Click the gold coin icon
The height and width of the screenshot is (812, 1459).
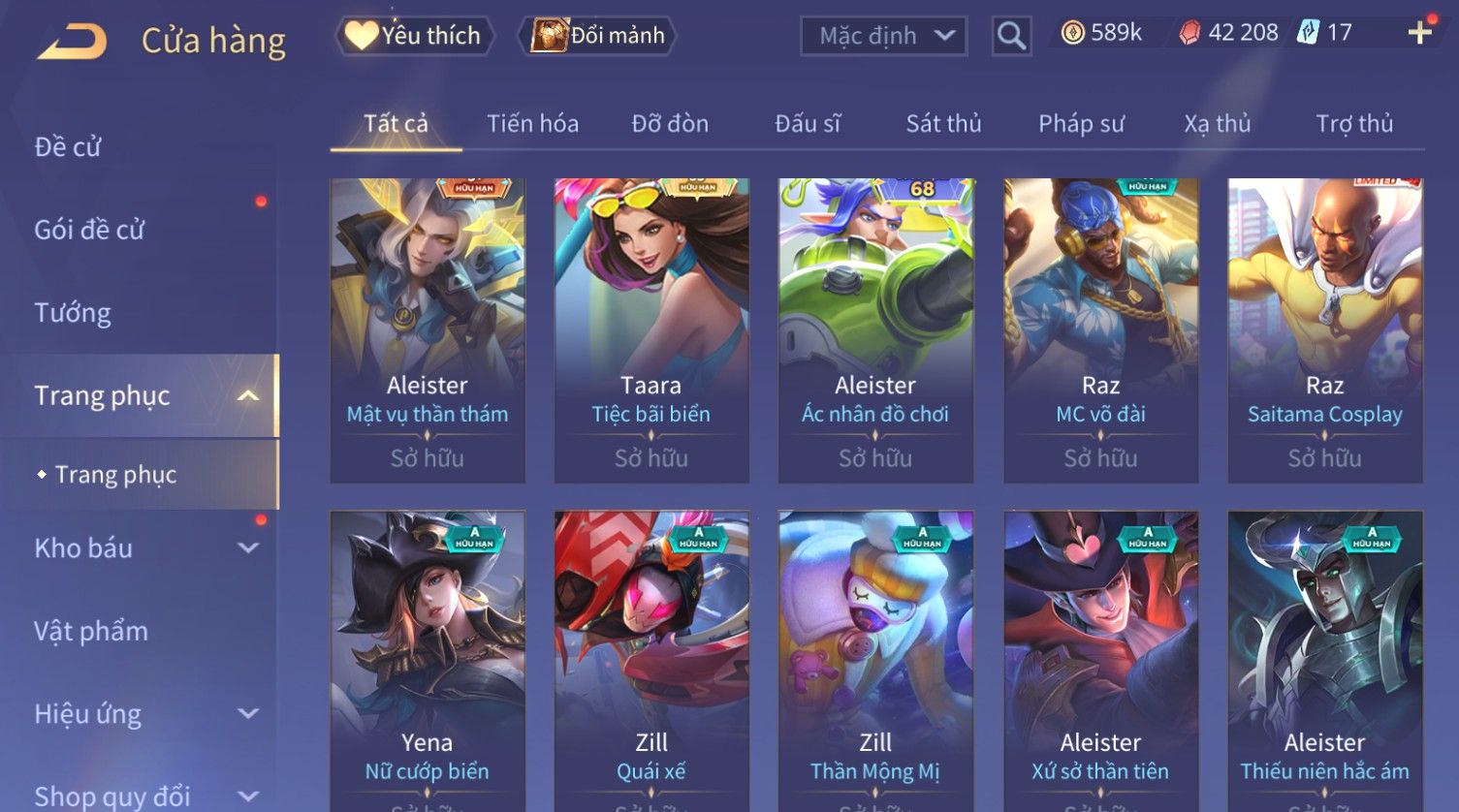point(1072,34)
